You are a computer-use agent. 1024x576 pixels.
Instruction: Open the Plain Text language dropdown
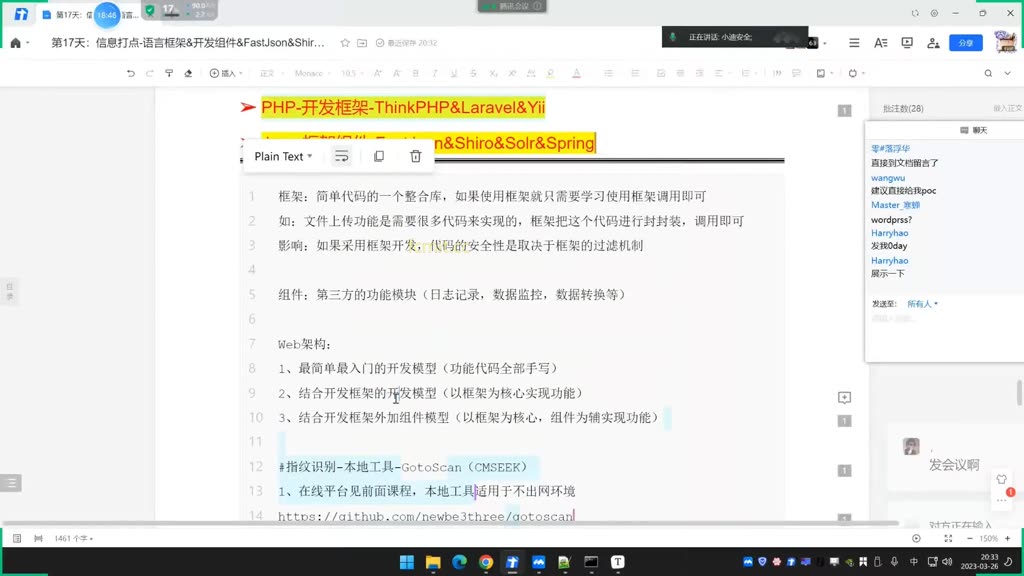coord(283,156)
